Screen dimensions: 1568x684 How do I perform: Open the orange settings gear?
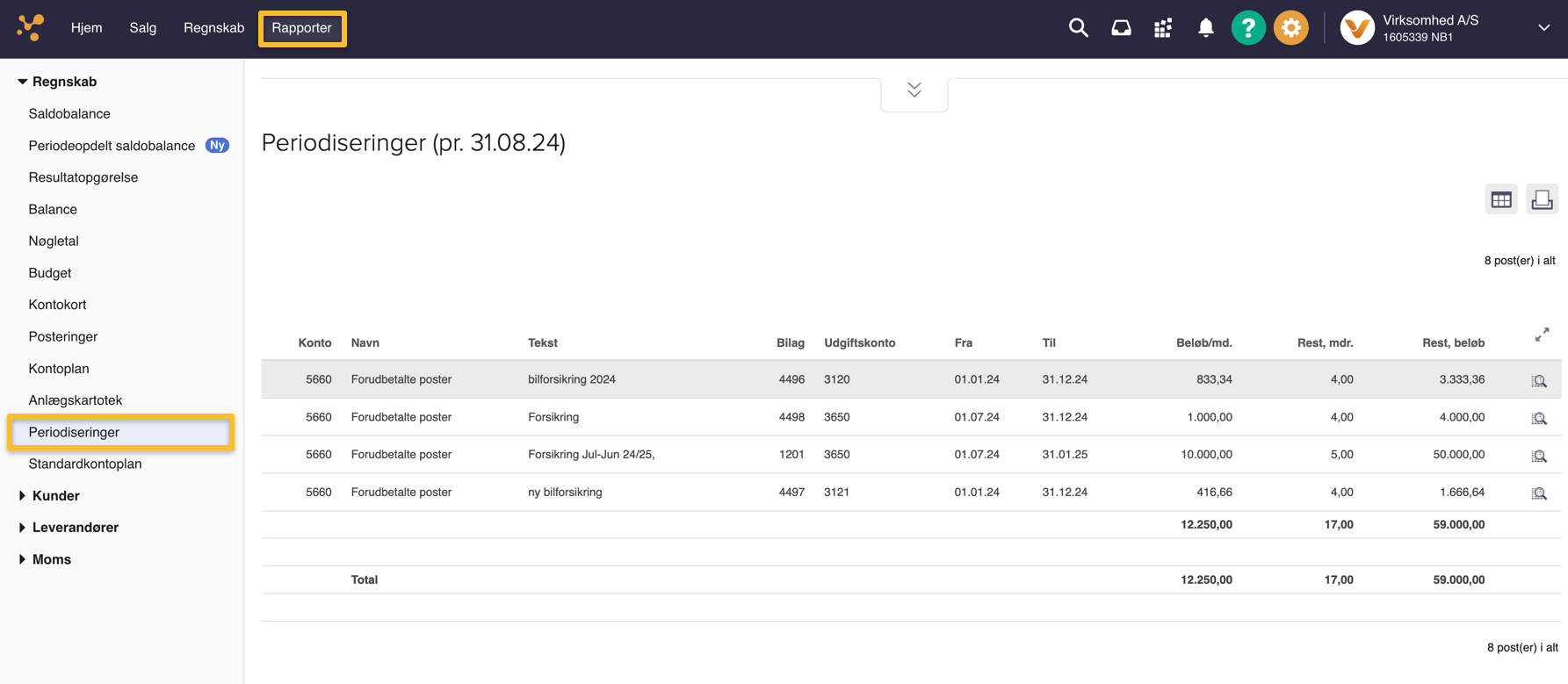(1290, 28)
